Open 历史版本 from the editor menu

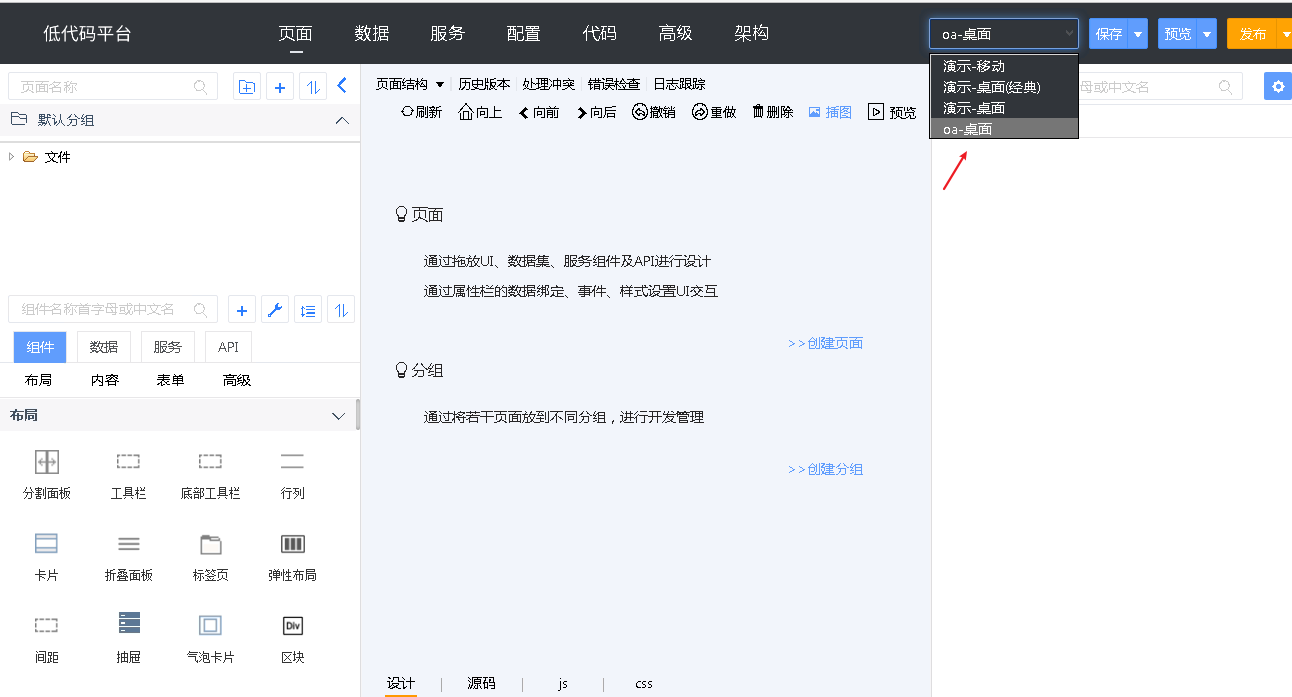point(484,84)
